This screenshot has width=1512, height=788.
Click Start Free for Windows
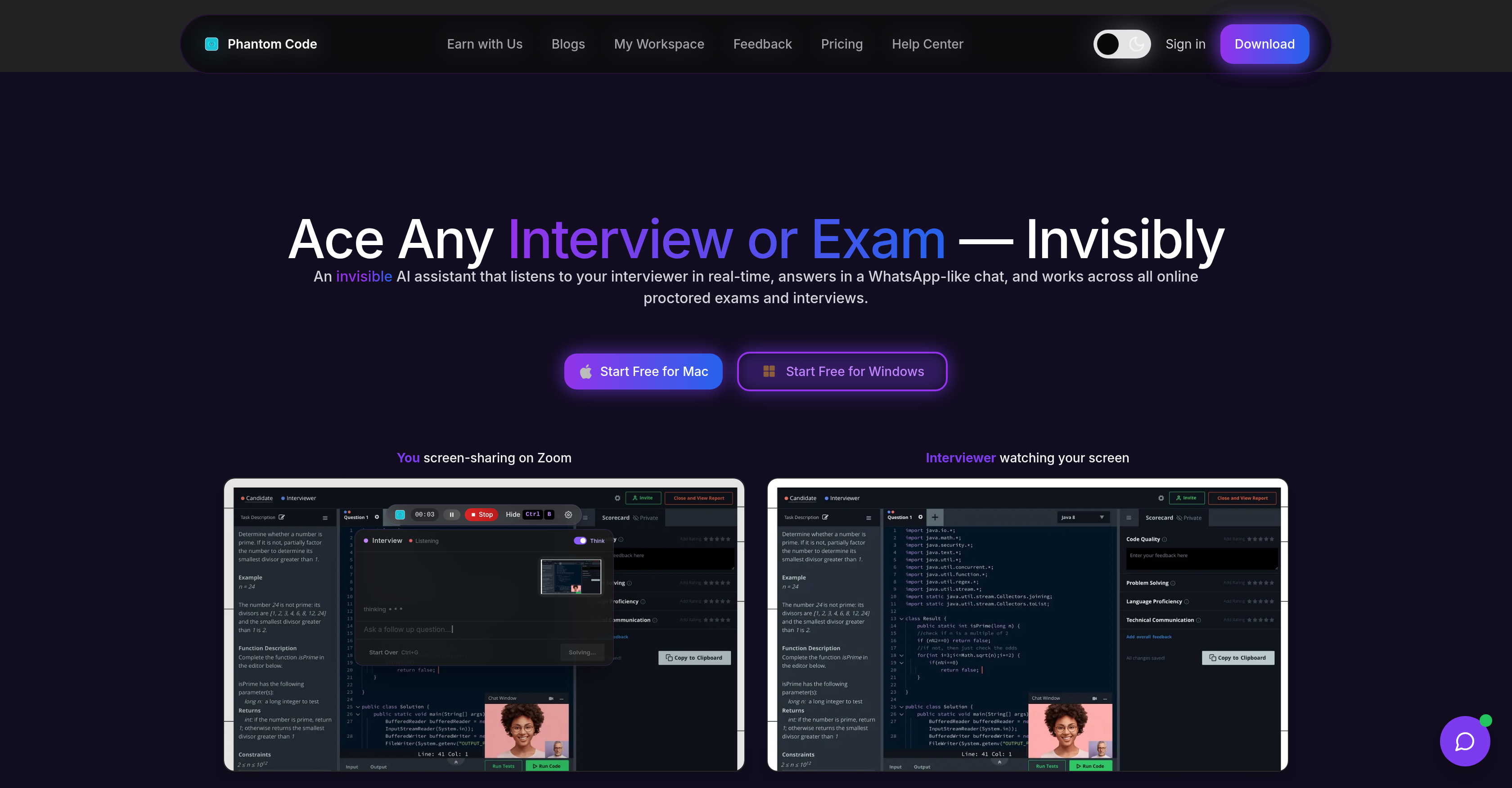point(841,372)
